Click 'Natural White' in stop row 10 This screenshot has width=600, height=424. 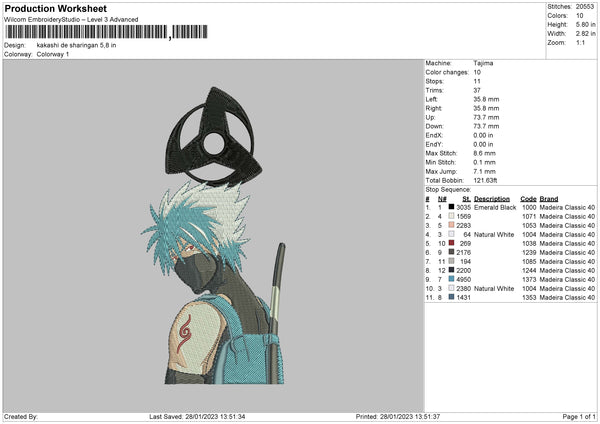coord(494,289)
